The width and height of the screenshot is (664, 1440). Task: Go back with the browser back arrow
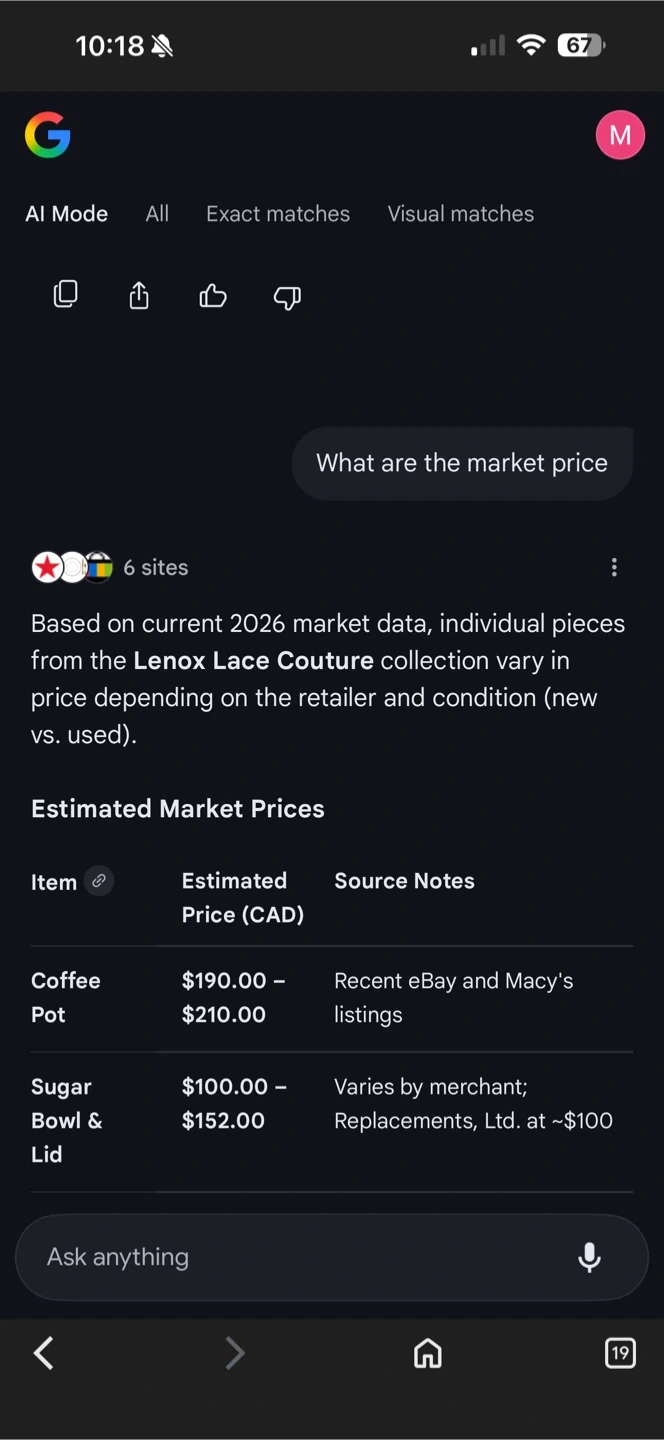click(44, 1353)
